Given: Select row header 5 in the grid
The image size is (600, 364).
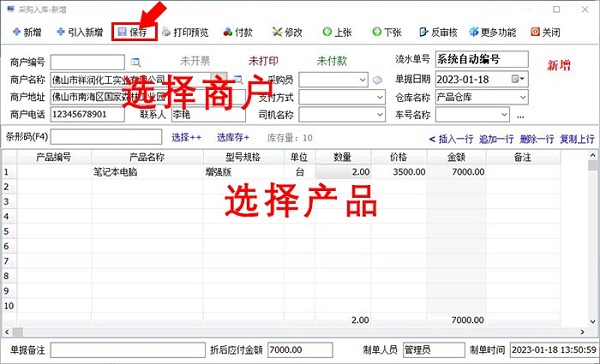Looking at the screenshot, I should pyautogui.click(x=9, y=231).
